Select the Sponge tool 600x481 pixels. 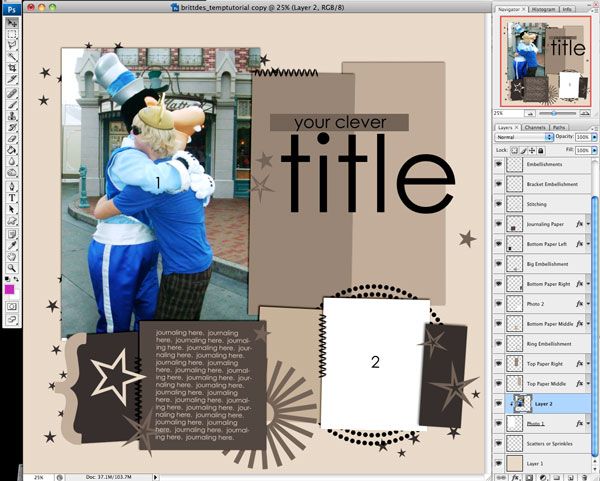coord(12,173)
